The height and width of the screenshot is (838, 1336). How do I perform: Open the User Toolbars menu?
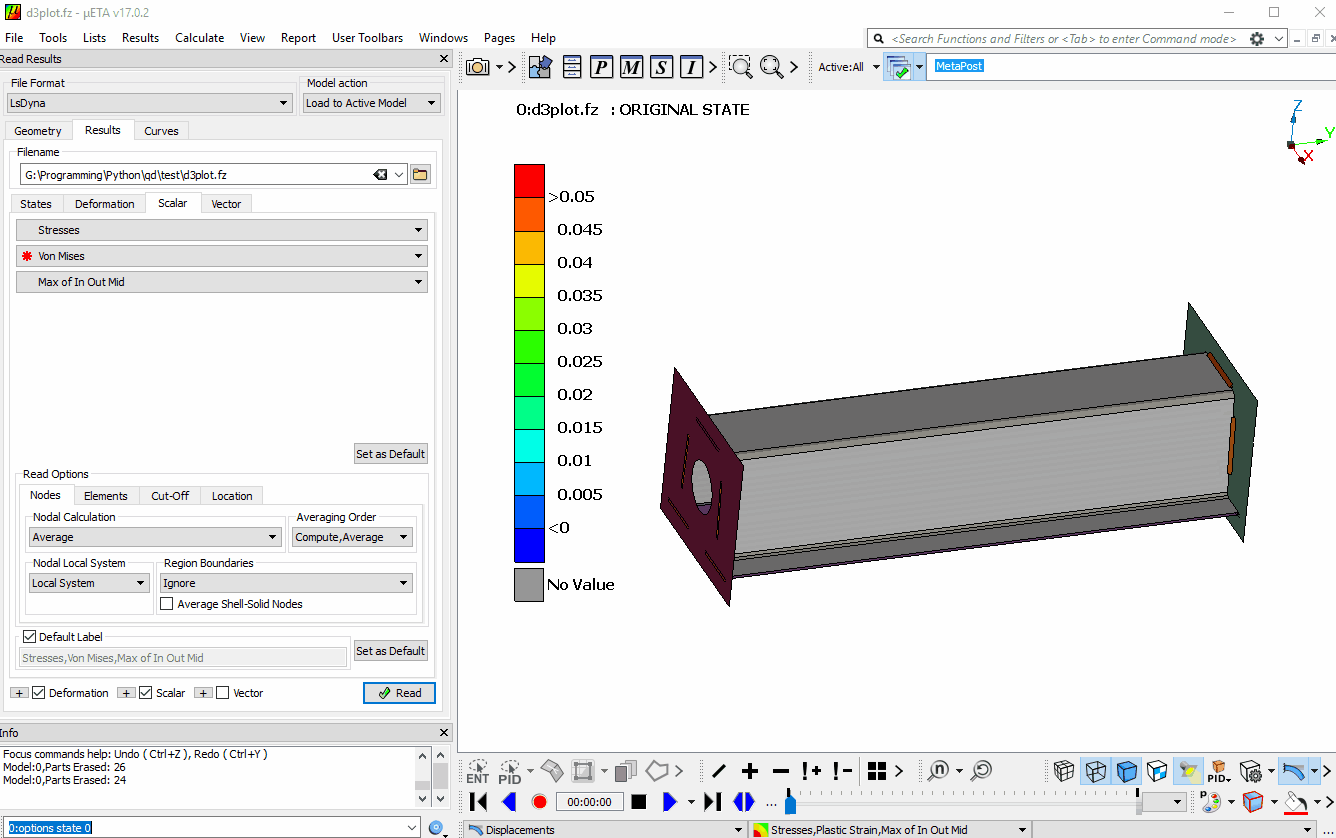pos(367,38)
